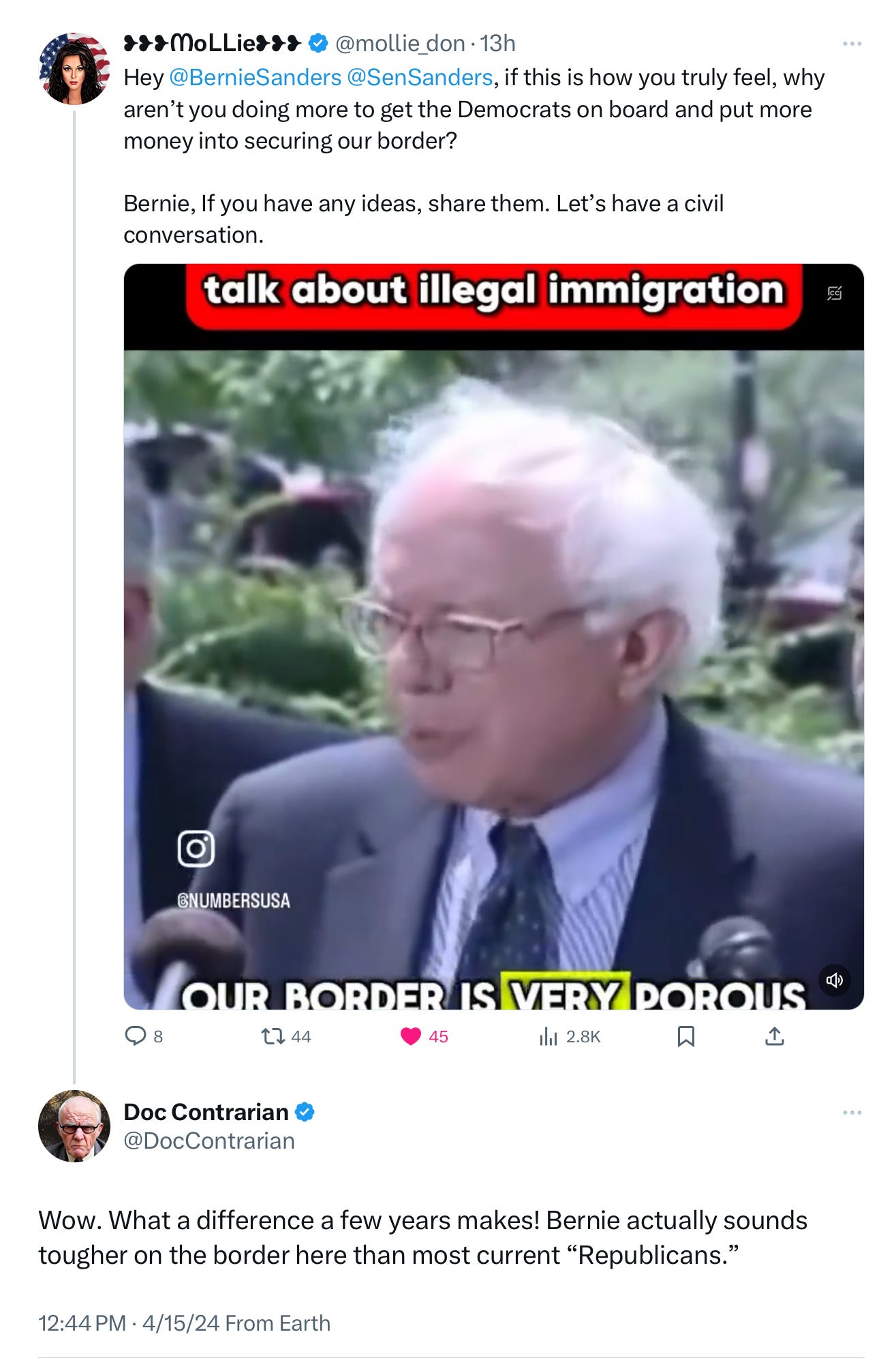Bookmark MoLLie's tweet

685,1036
